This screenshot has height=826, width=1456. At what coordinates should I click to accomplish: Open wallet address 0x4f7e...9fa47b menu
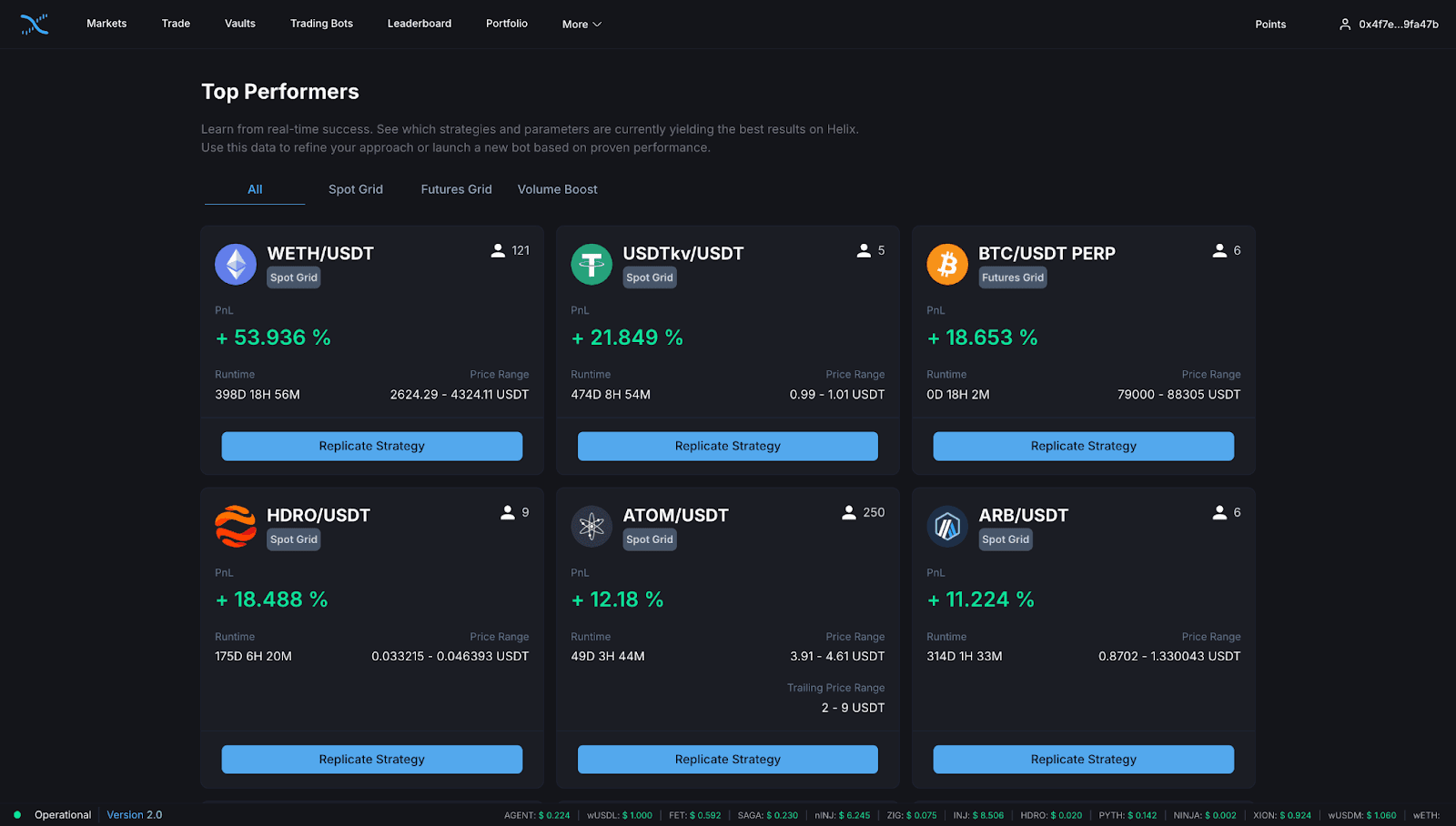(x=1398, y=25)
